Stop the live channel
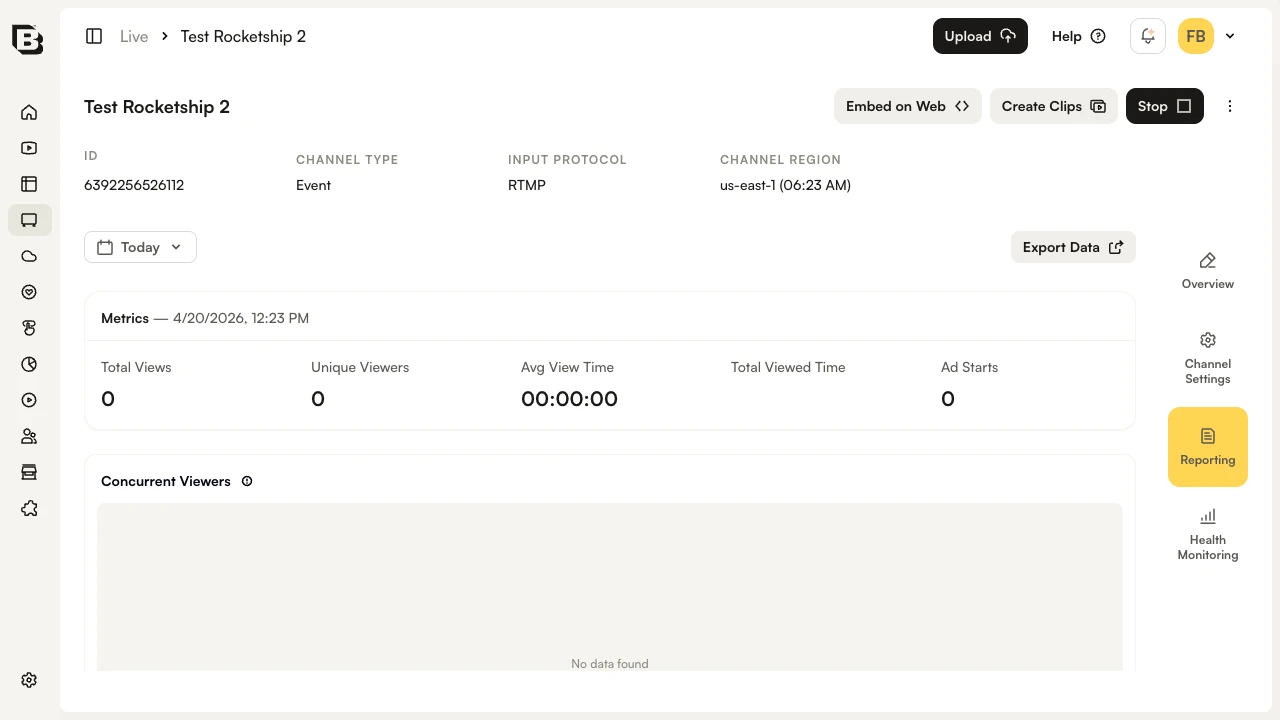Screen dimensions: 1280x720 1165,106
